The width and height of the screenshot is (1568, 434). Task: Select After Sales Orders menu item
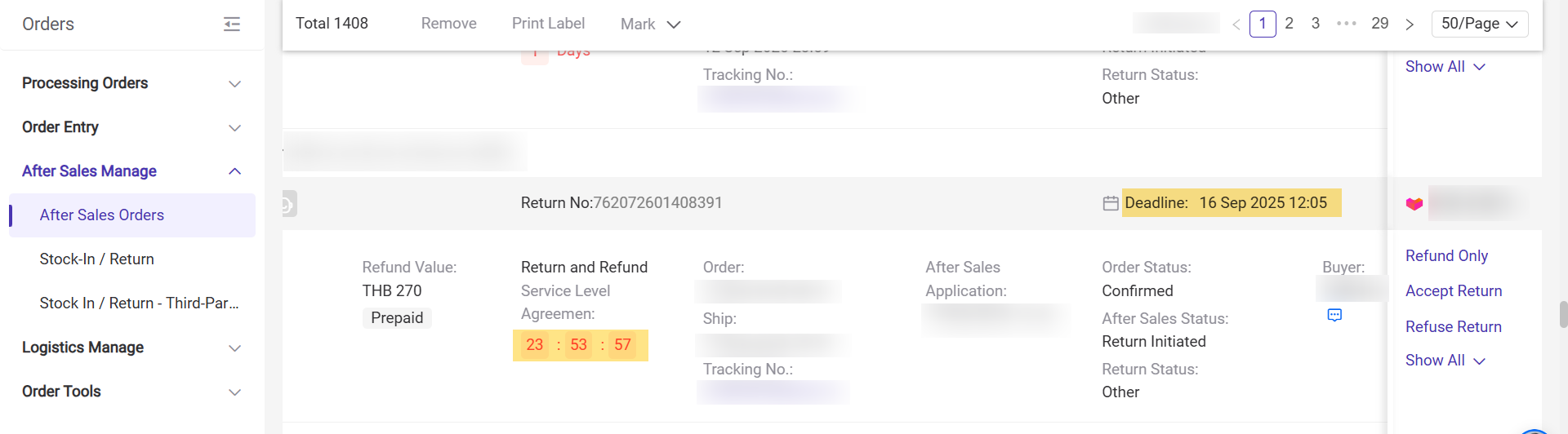[x=102, y=215]
